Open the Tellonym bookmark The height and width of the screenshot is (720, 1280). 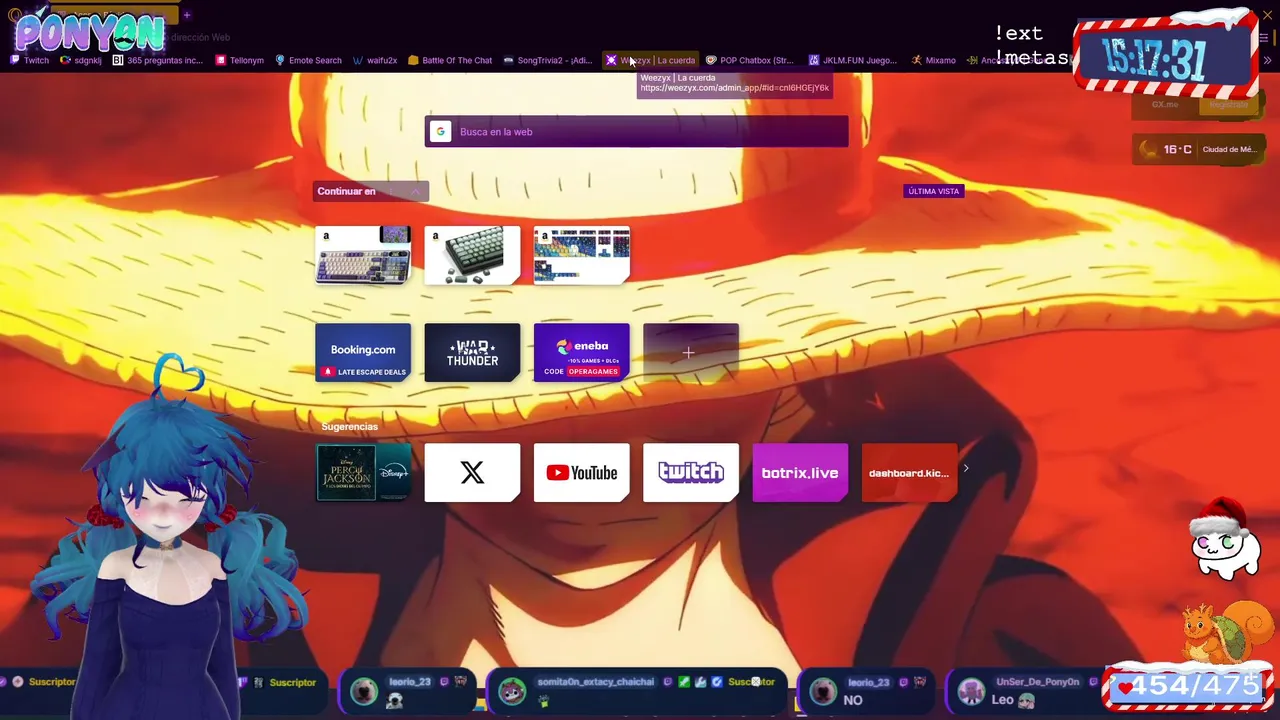coord(240,60)
